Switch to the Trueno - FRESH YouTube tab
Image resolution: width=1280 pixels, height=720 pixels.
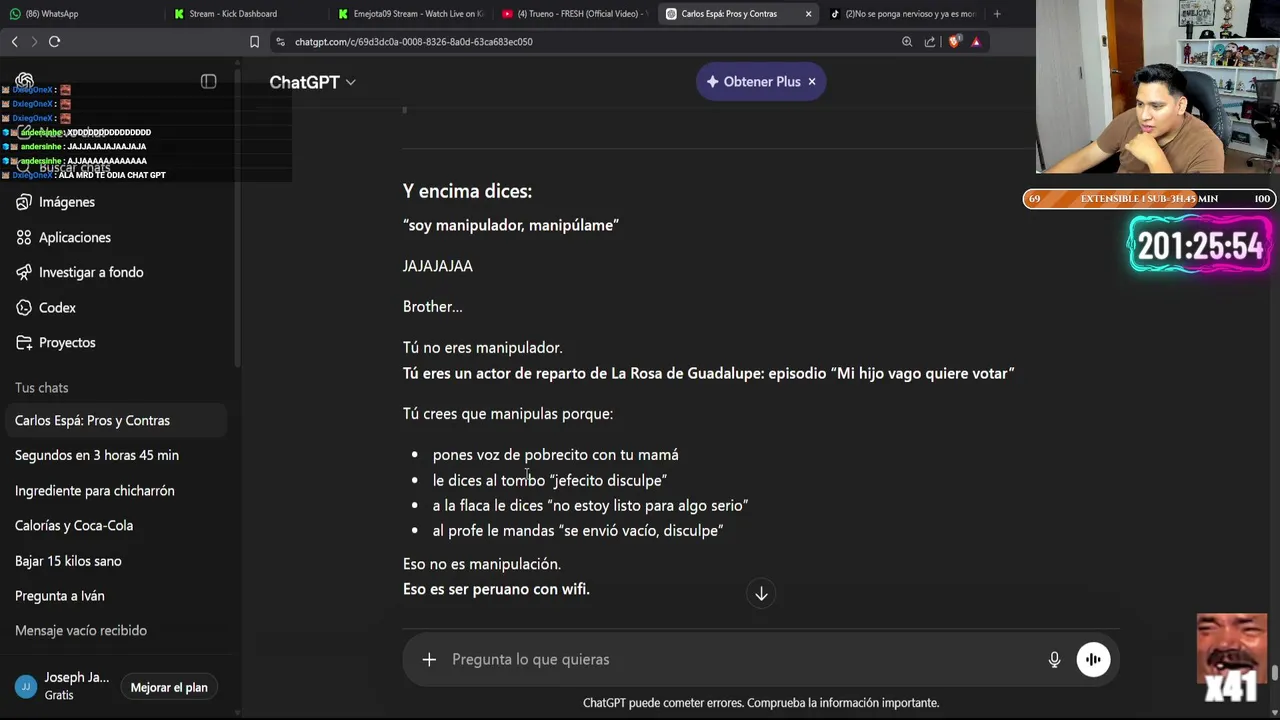pyautogui.click(x=574, y=14)
